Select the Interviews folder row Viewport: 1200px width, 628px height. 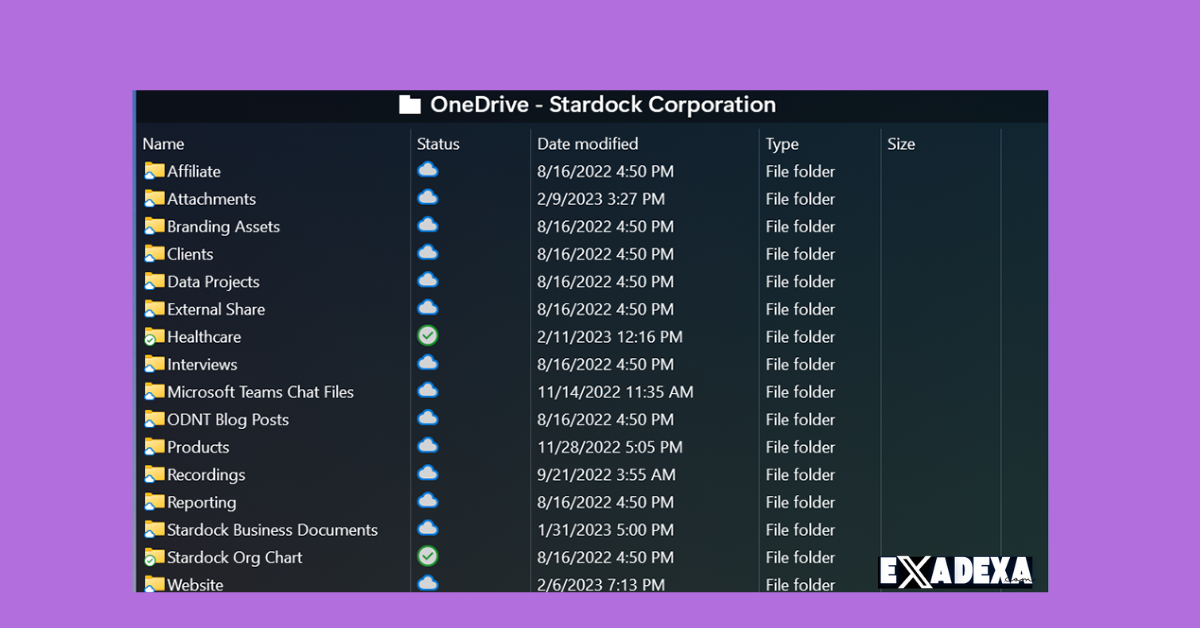(x=201, y=364)
